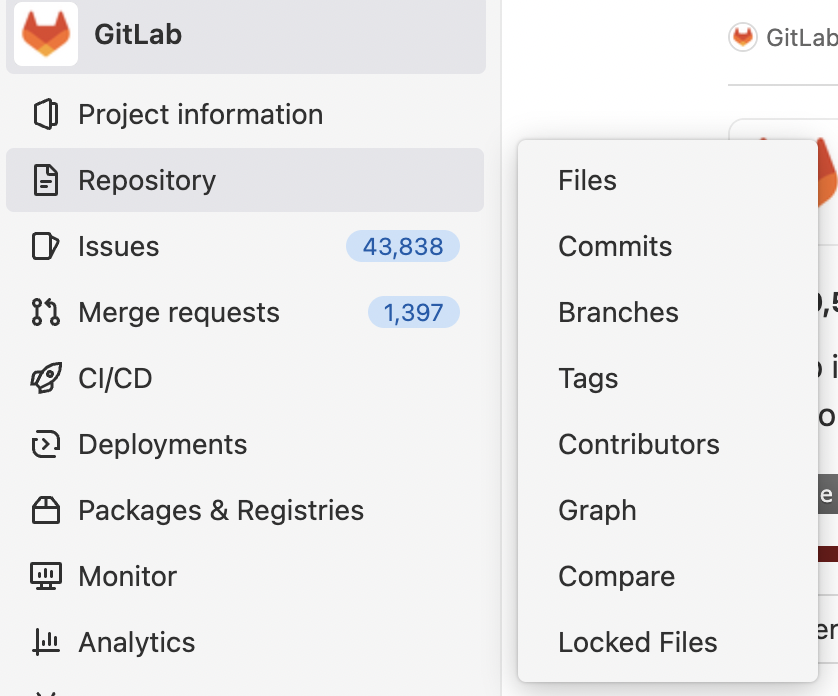This screenshot has height=696, width=838.
Task: Open Tags from the Repository flyout
Action: tap(588, 378)
